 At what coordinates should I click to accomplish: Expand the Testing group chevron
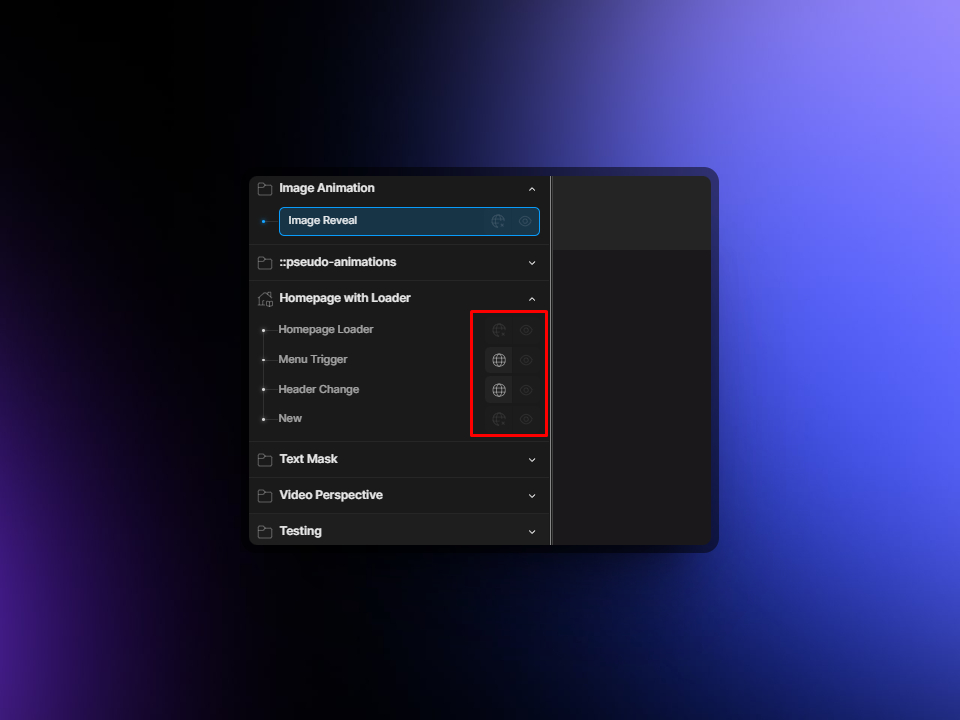[x=532, y=532]
